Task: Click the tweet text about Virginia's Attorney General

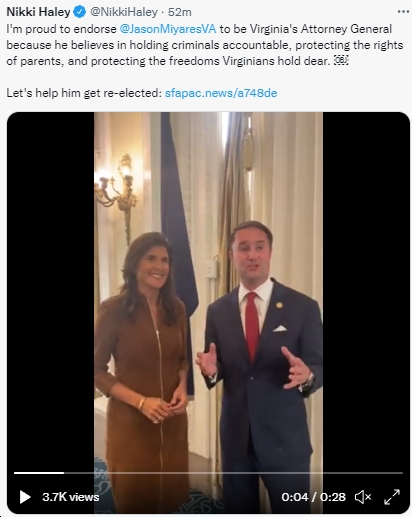Action: click(205, 45)
